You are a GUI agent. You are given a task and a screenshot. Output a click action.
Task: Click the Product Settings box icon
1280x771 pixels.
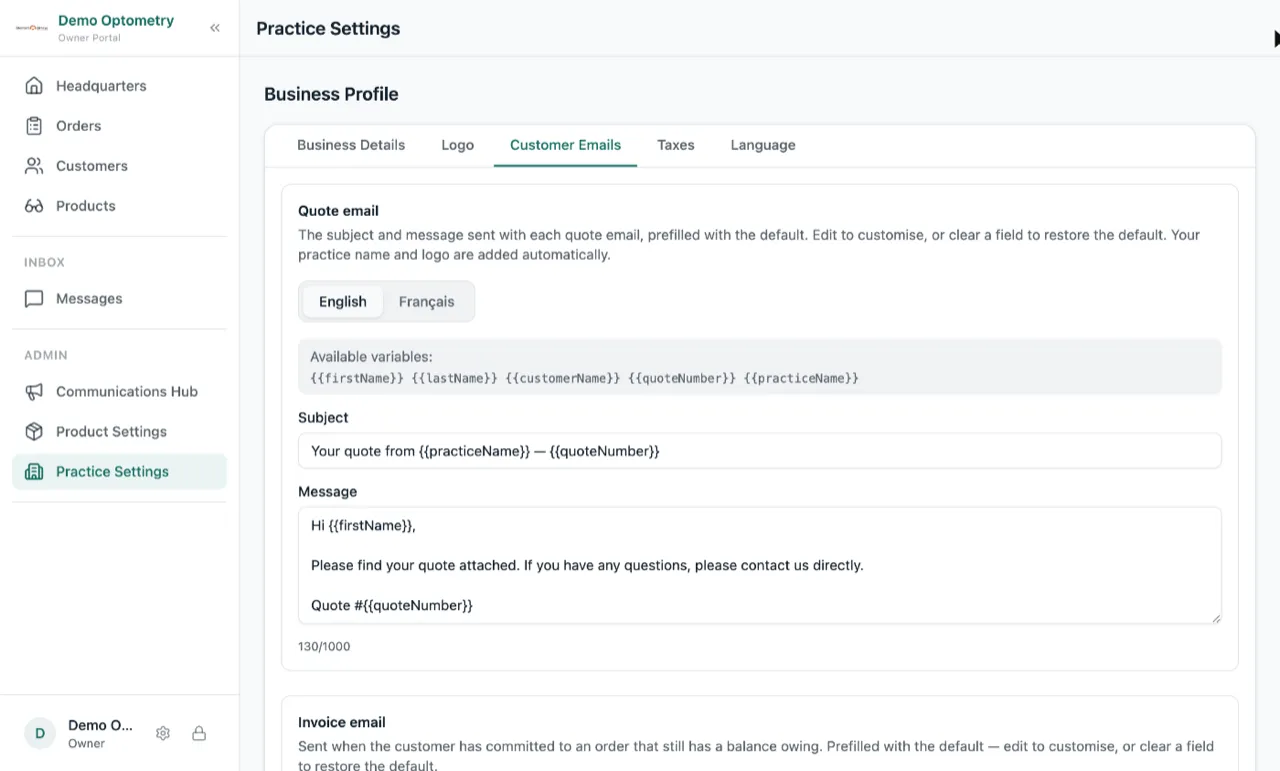tap(34, 432)
